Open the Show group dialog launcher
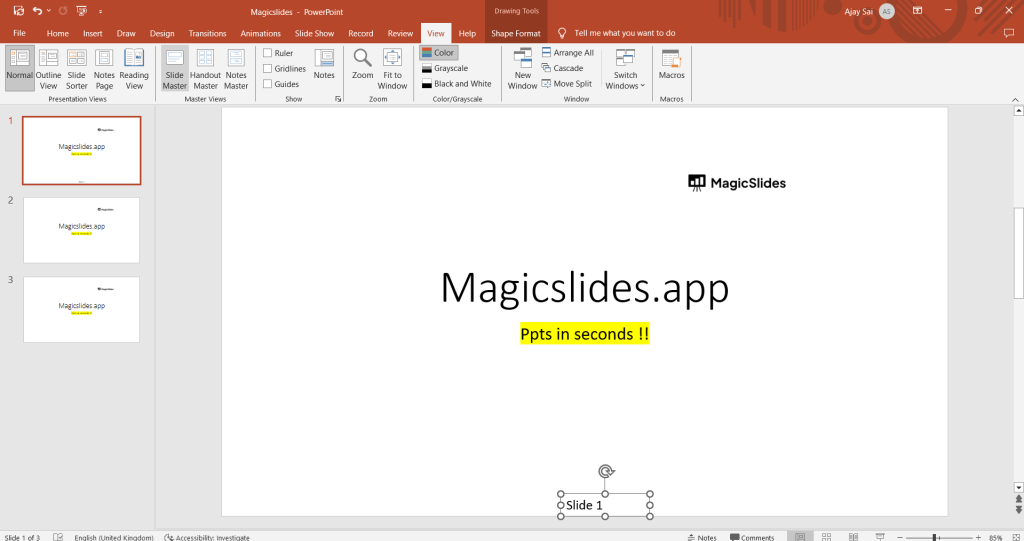Screen dimensions: 1024x541 (x=338, y=99)
